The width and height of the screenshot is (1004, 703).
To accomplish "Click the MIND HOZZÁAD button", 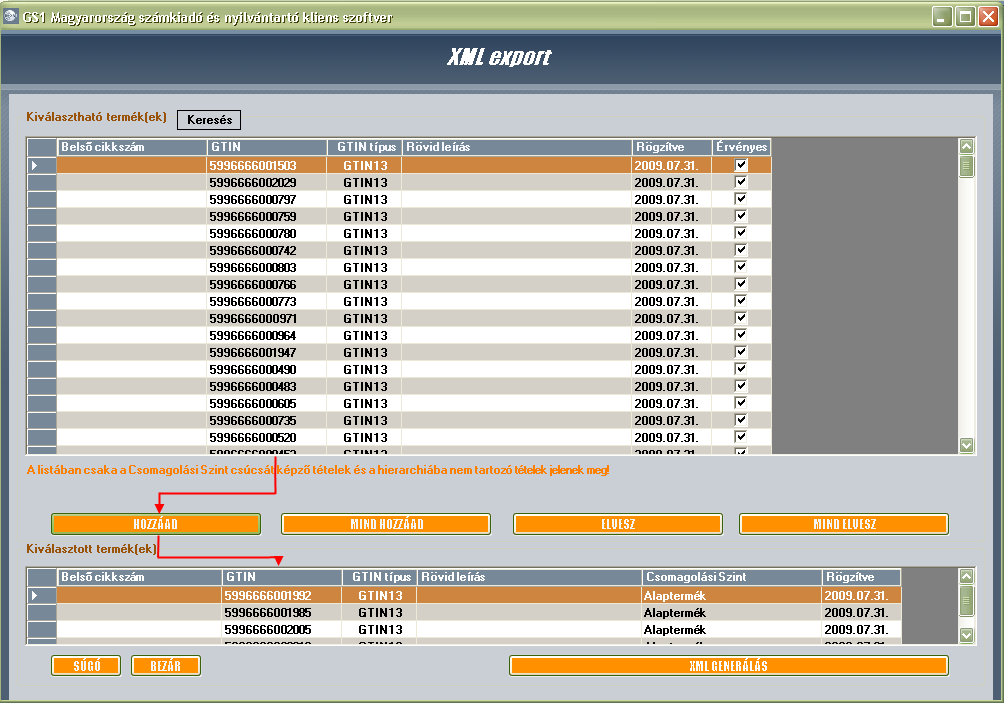I will (x=386, y=524).
